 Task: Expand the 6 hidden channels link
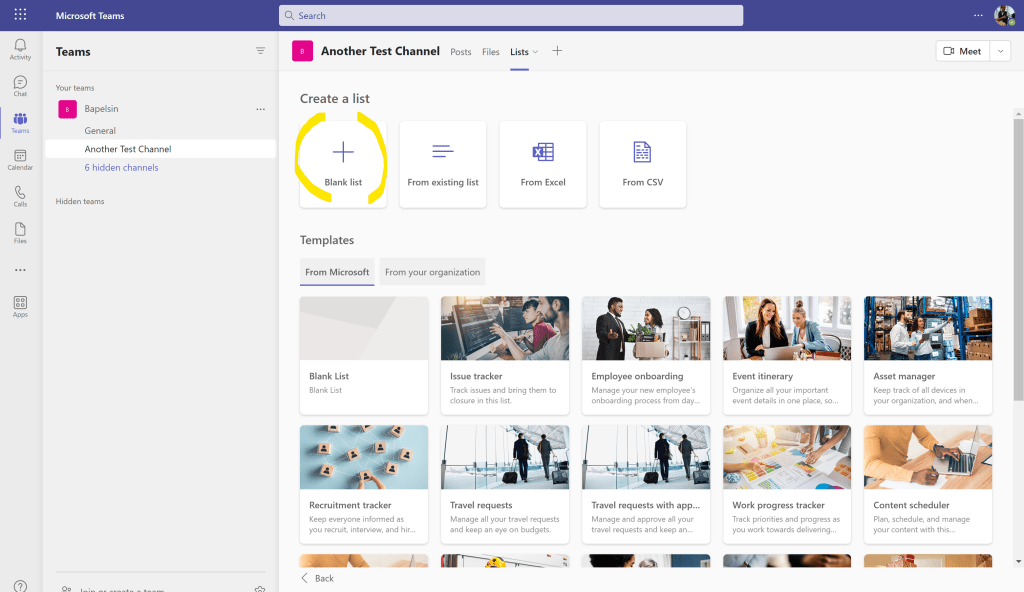(121, 167)
